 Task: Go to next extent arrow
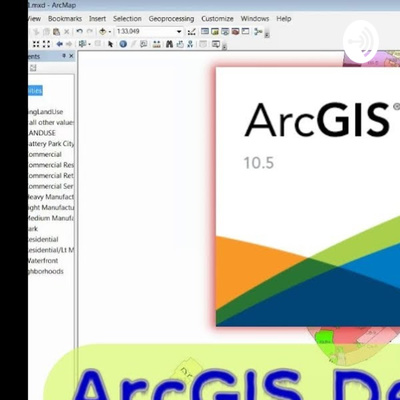tap(69, 44)
